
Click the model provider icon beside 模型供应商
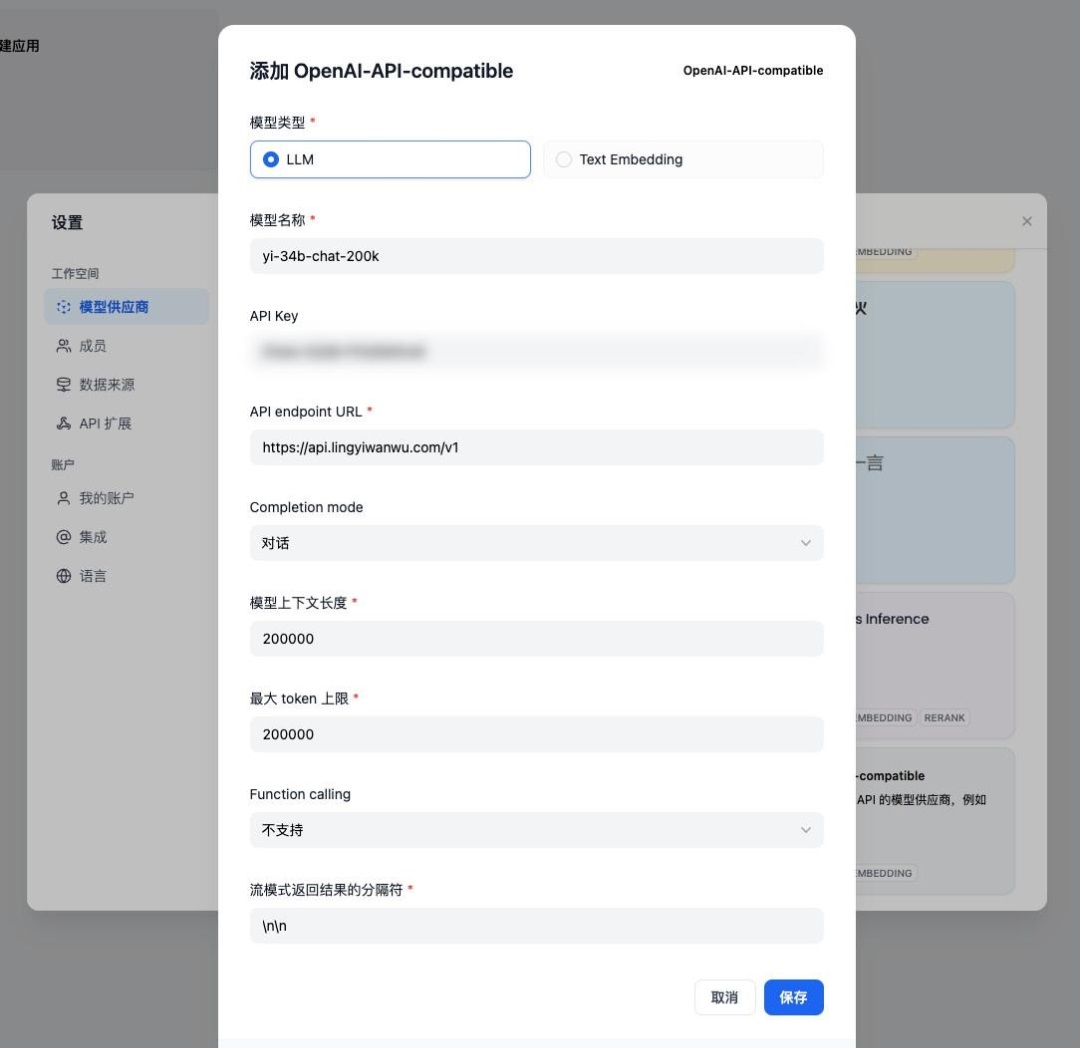point(63,307)
